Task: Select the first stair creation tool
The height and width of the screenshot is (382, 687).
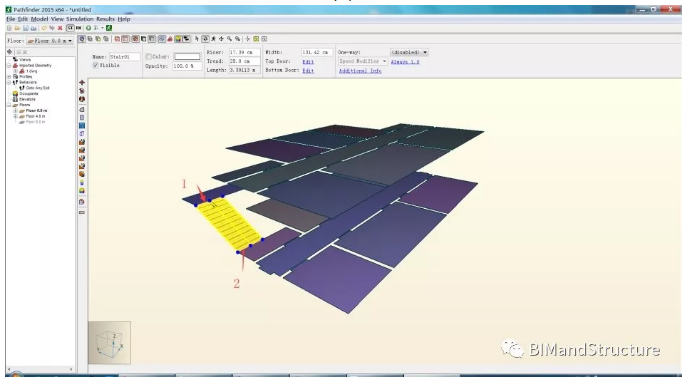Action: 82,142
